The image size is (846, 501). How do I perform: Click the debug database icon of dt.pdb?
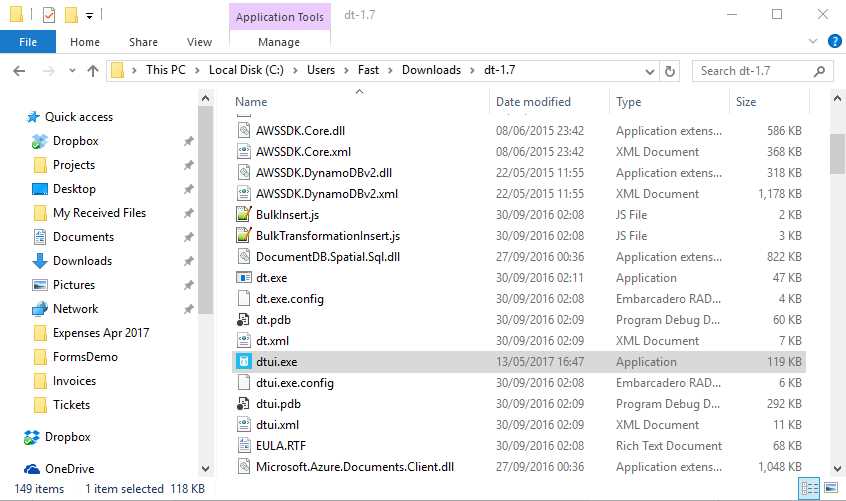[x=244, y=320]
